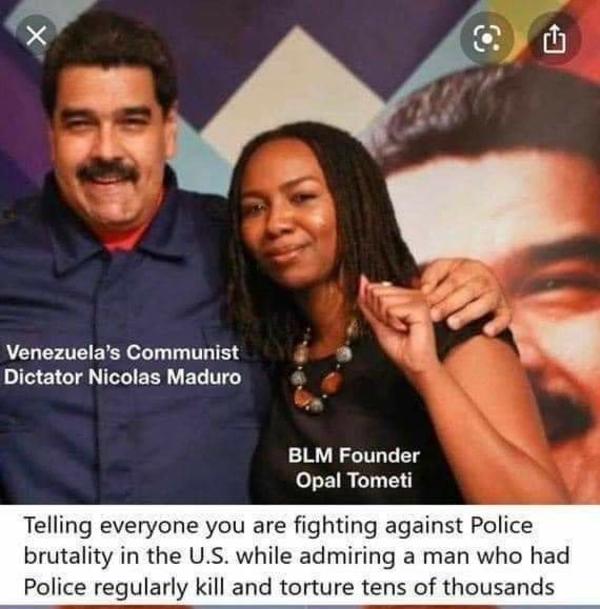Screen dimensions: 600x609
Task: Click the beaded necklace in the photo
Action: (320, 369)
